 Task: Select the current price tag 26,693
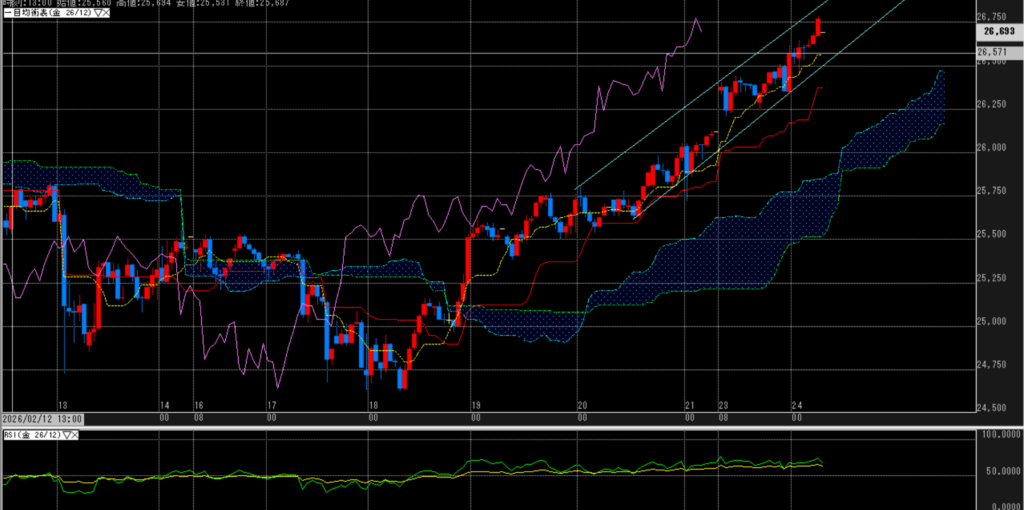click(x=996, y=32)
